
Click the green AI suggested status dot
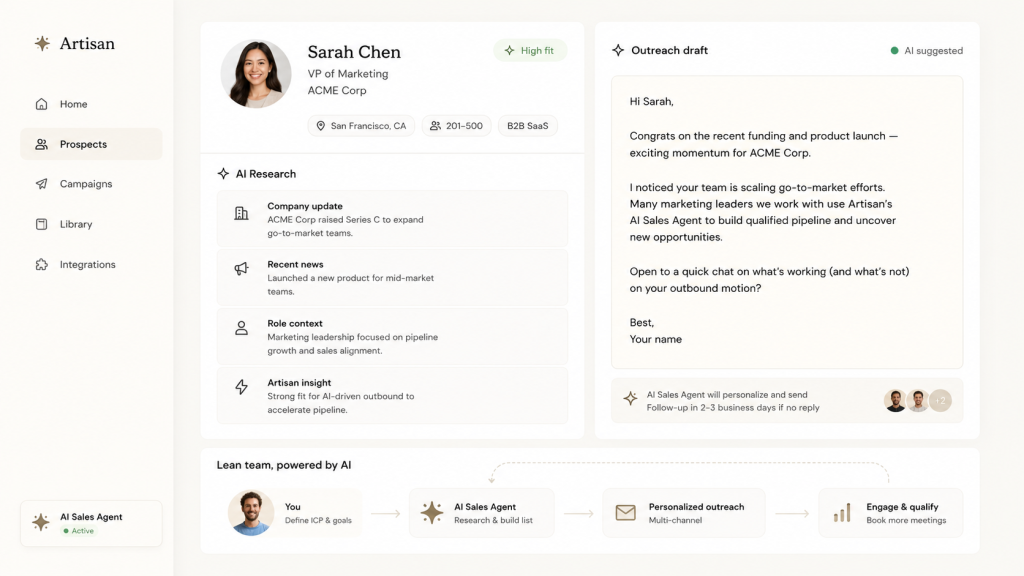pyautogui.click(x=894, y=50)
